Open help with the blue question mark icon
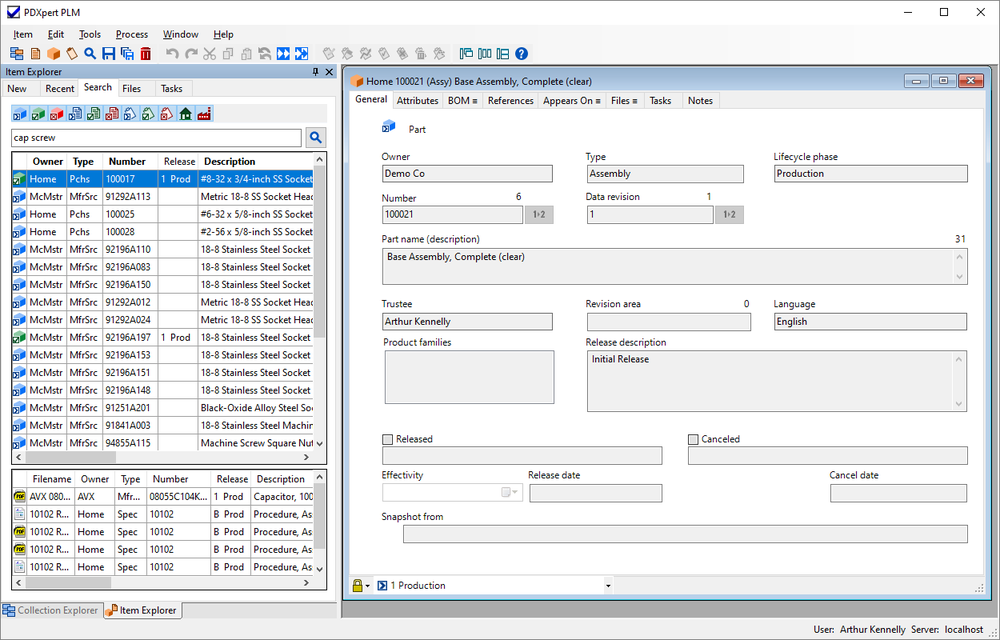The height and width of the screenshot is (640, 1000). coord(521,54)
